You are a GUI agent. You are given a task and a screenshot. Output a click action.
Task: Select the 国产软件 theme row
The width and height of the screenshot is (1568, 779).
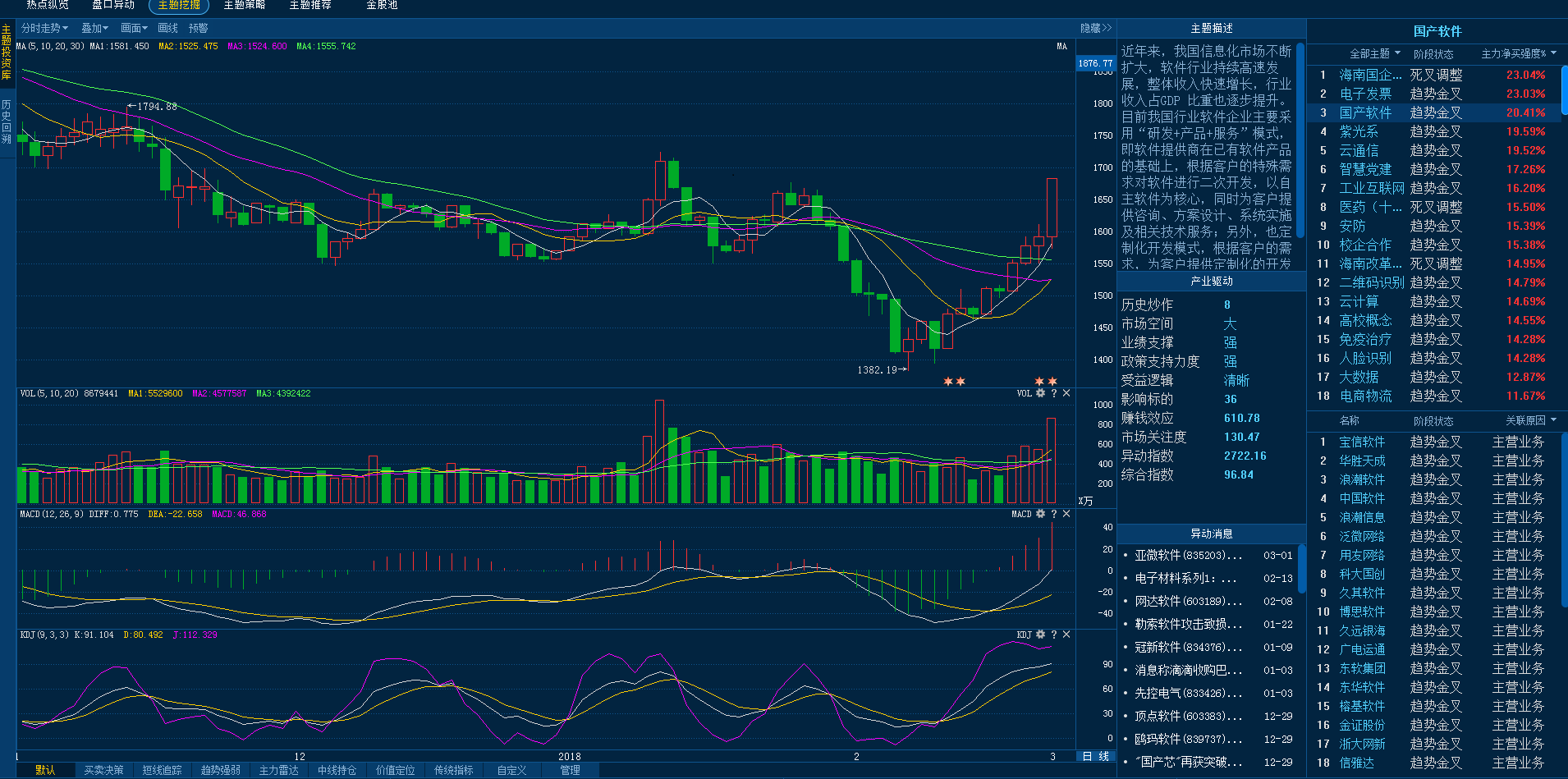1433,112
